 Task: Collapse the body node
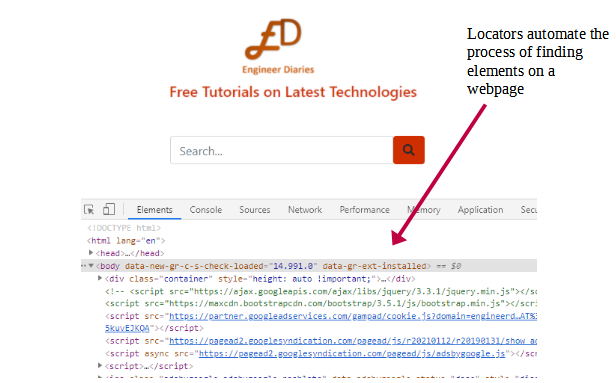91,266
